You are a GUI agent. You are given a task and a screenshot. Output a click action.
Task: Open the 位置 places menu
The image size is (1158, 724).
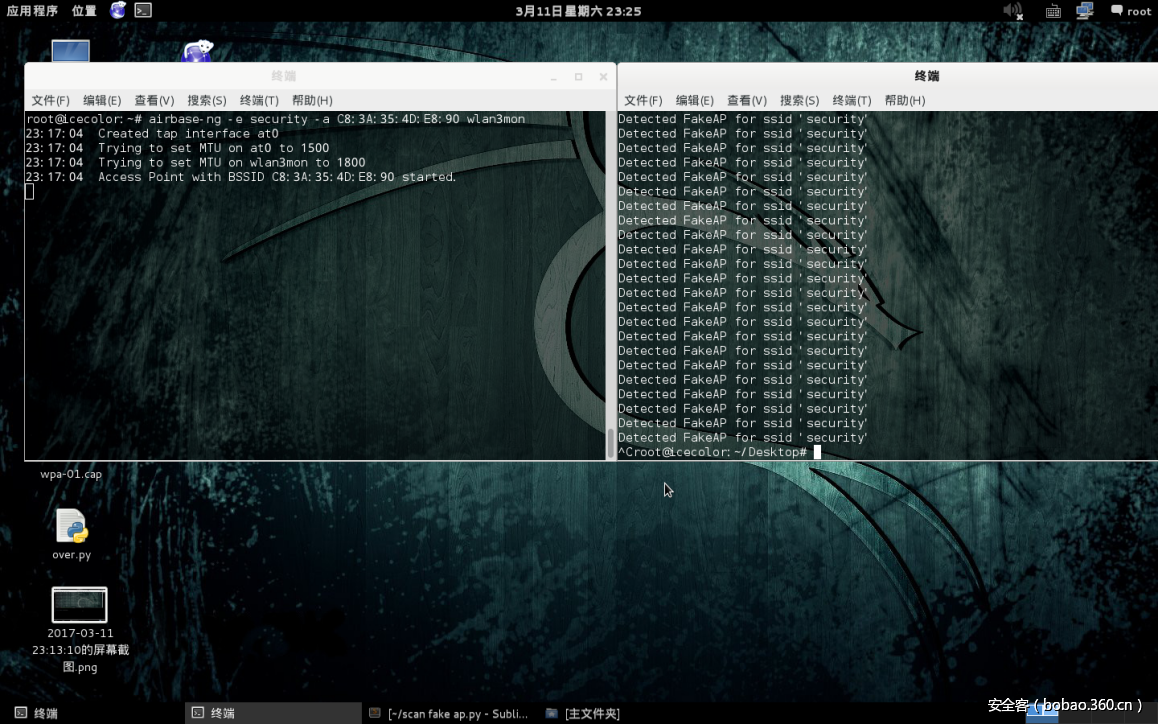[84, 11]
